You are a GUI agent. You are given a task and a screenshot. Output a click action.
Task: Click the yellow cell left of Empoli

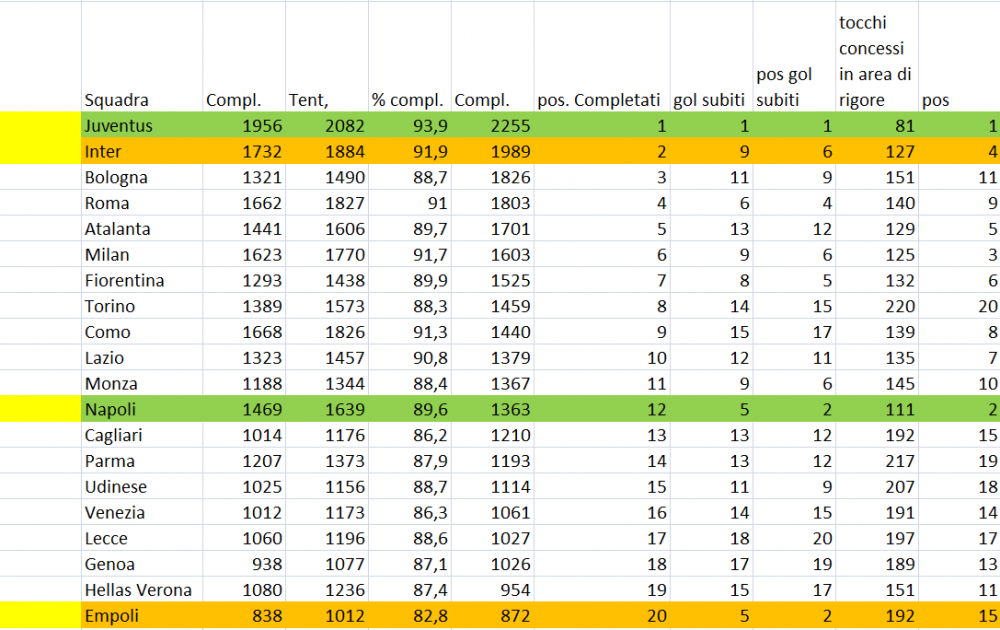coord(40,616)
